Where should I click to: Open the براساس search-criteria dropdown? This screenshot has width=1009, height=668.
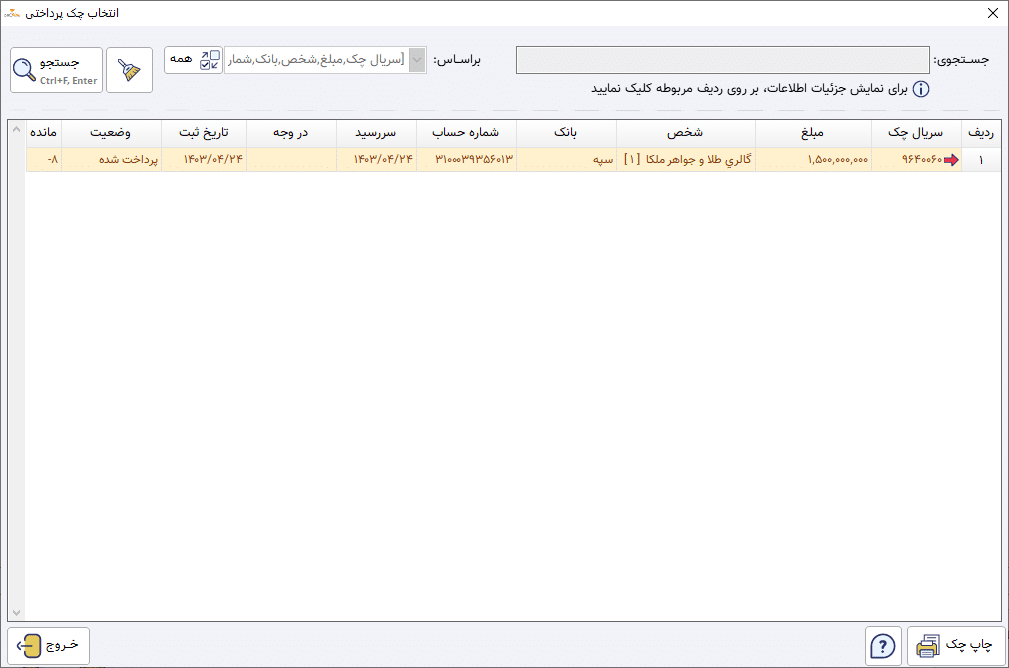pyautogui.click(x=418, y=60)
